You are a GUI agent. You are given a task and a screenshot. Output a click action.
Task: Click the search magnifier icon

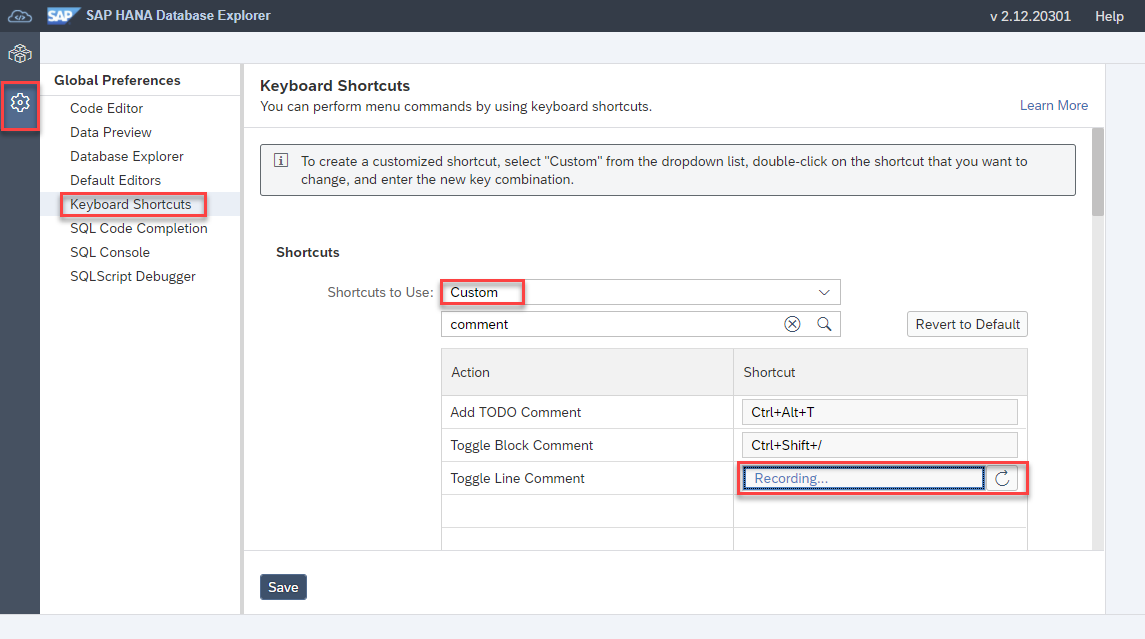[x=824, y=324]
